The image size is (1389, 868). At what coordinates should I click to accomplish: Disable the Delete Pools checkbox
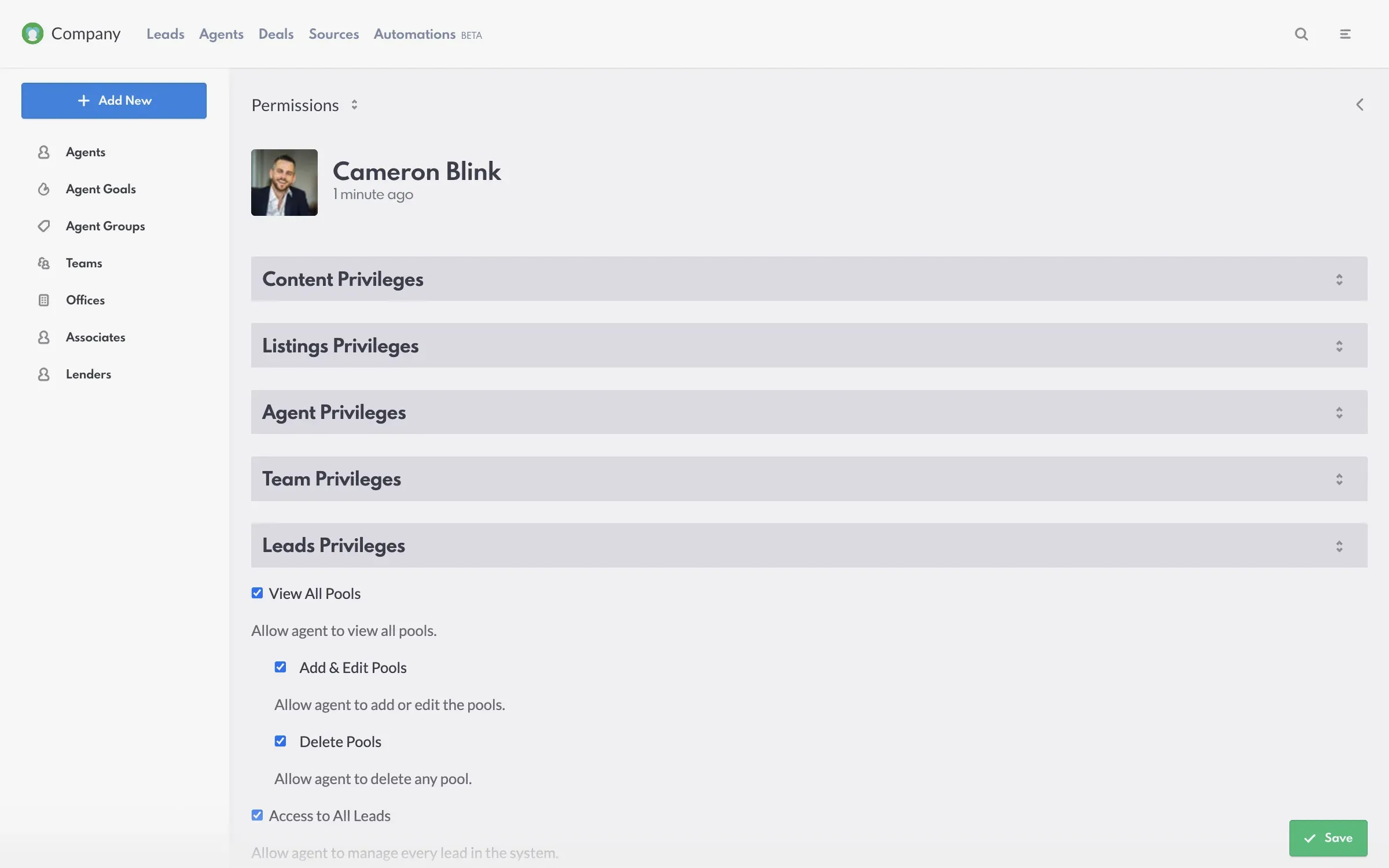(280, 741)
